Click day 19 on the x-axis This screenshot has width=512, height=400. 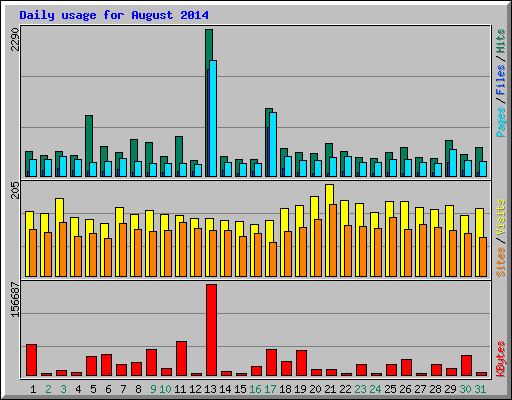point(300,389)
